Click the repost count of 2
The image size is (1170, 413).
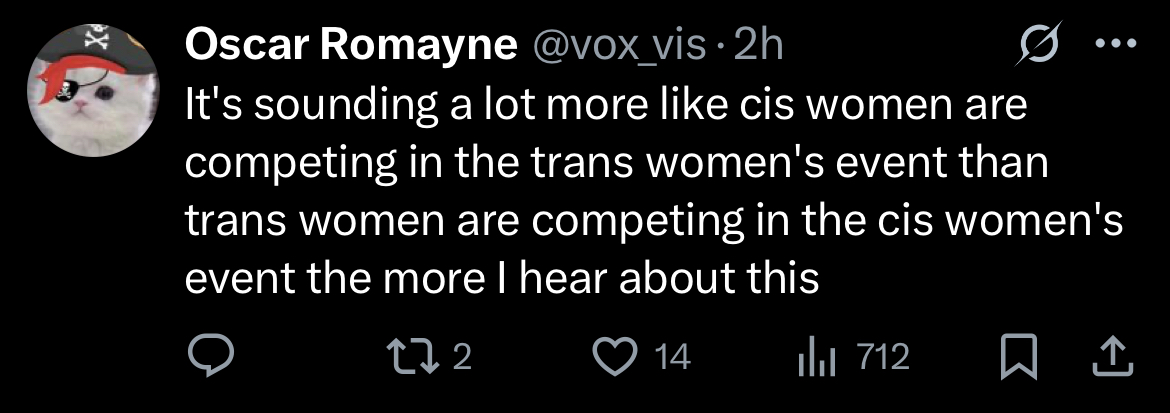463,358
